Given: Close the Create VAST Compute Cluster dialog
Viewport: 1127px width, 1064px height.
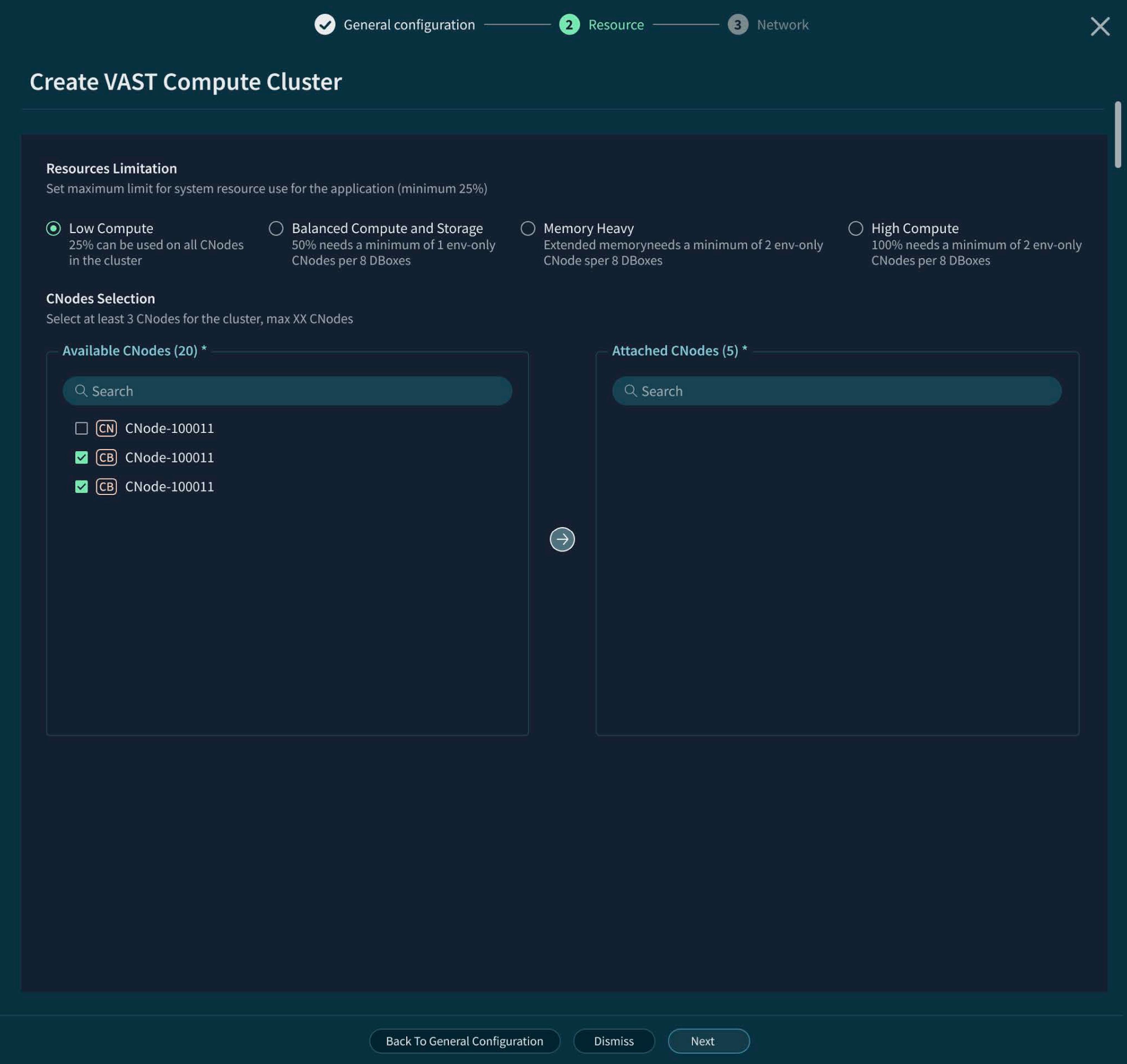Looking at the screenshot, I should point(1100,26).
